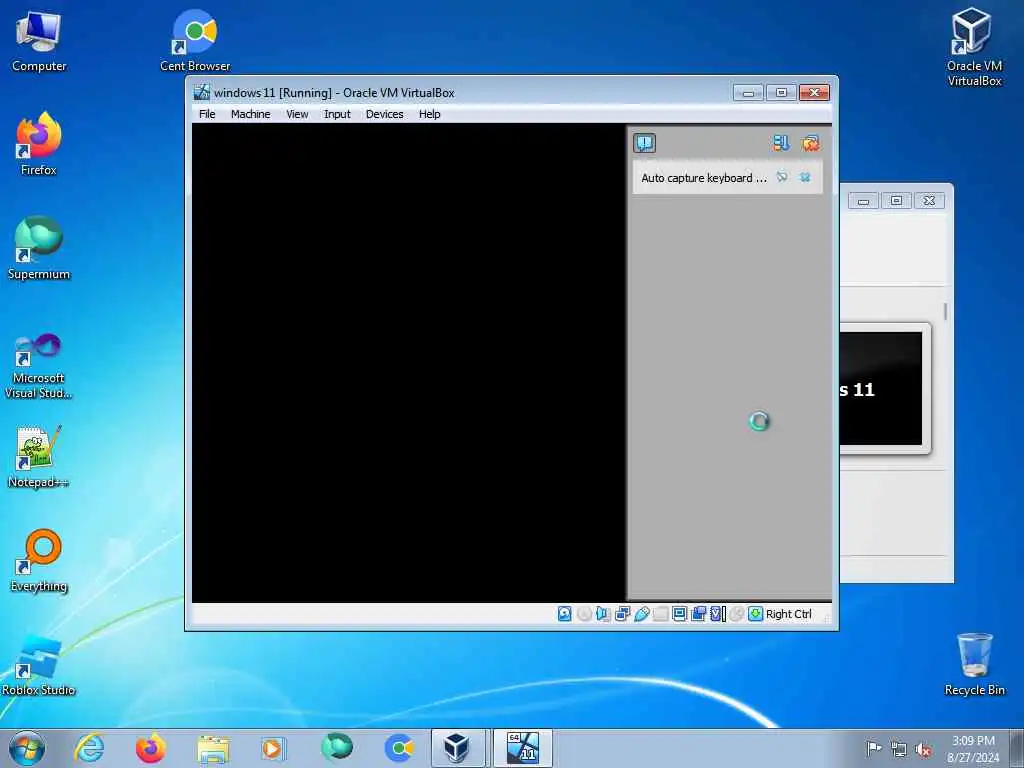1024x768 pixels.
Task: Click the scrollbar in background Manager window
Action: (x=945, y=312)
